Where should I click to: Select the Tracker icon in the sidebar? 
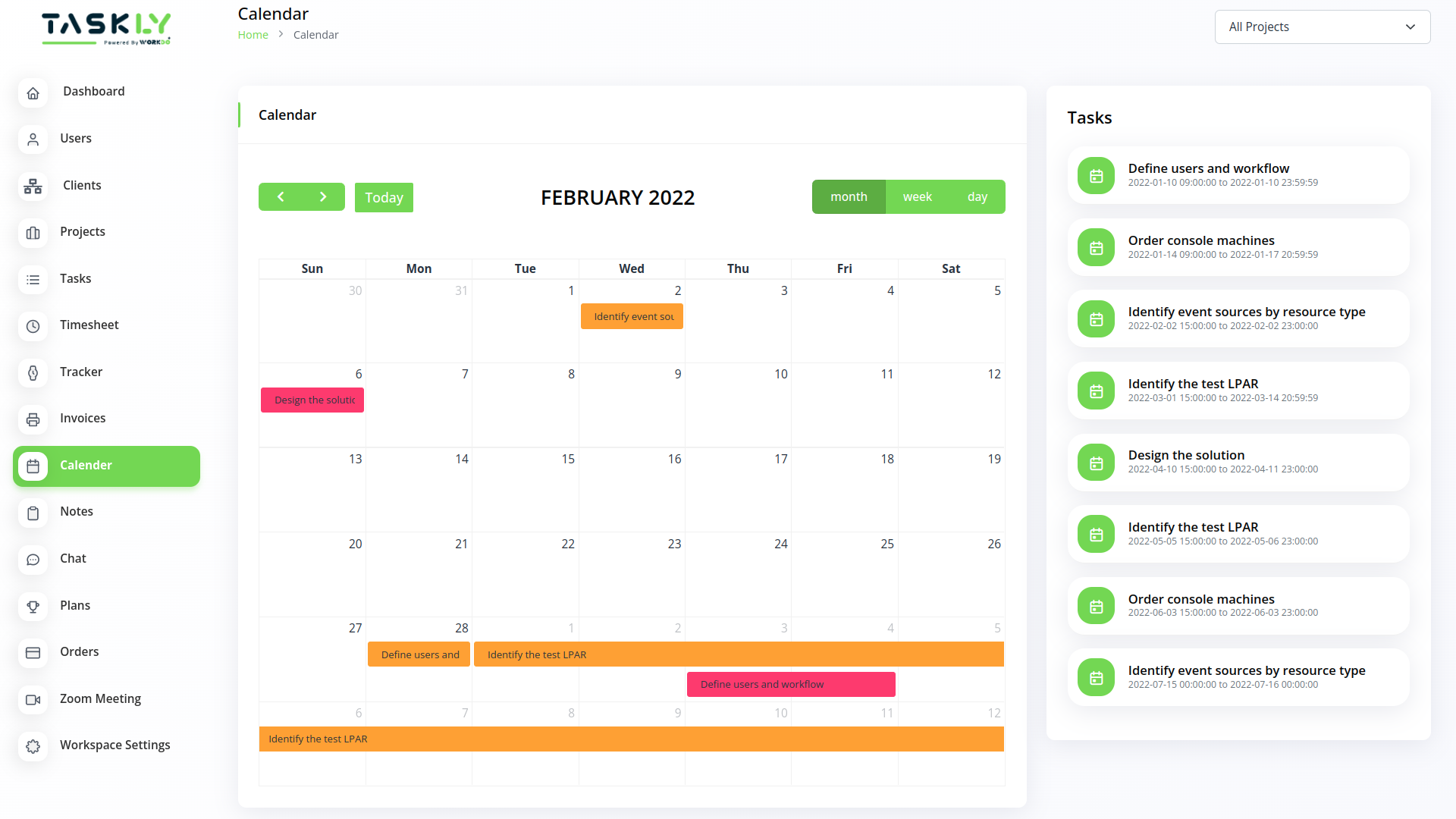coord(33,373)
